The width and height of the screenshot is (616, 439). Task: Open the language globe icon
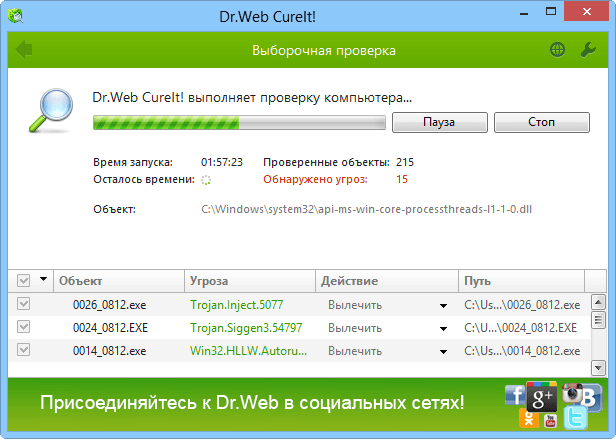(x=557, y=50)
